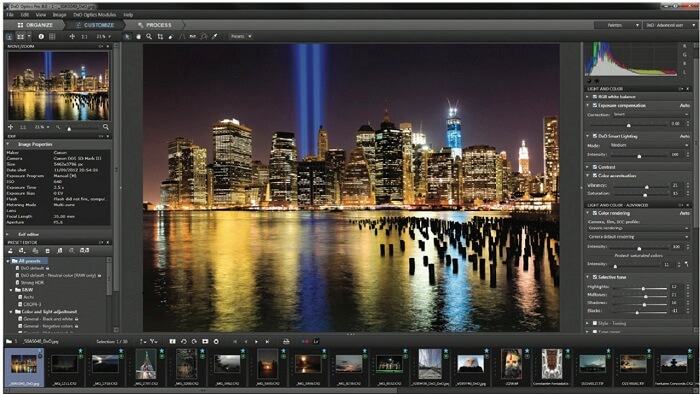700x394 pixels.
Task: Click the Palettes button at top right
Action: tap(618, 25)
